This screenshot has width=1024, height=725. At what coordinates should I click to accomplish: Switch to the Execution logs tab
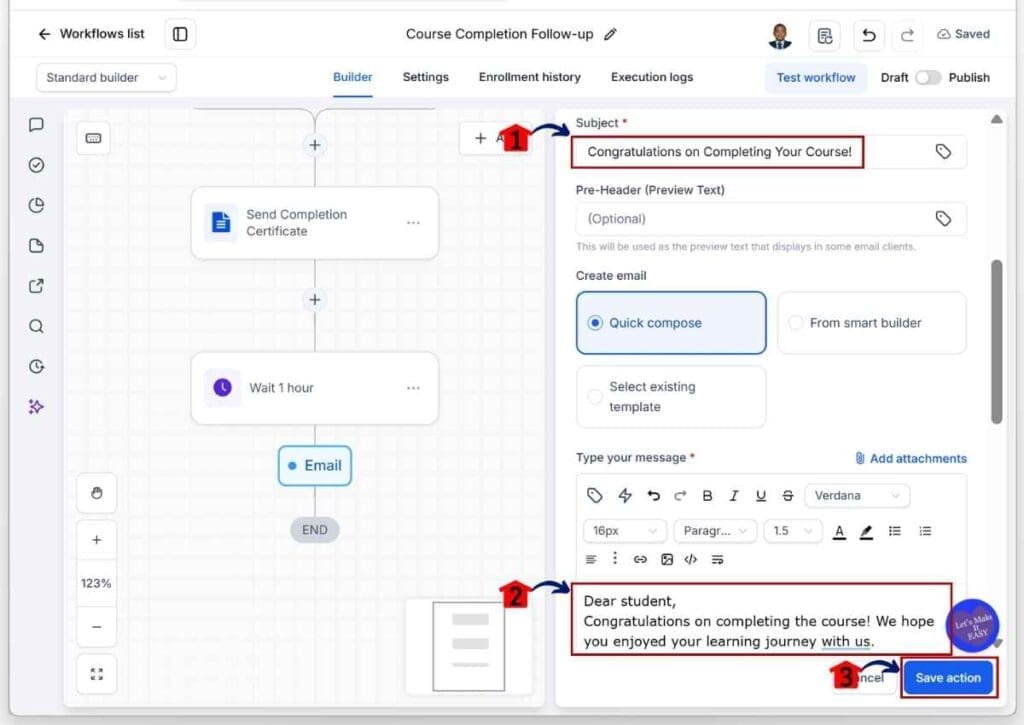(652, 77)
